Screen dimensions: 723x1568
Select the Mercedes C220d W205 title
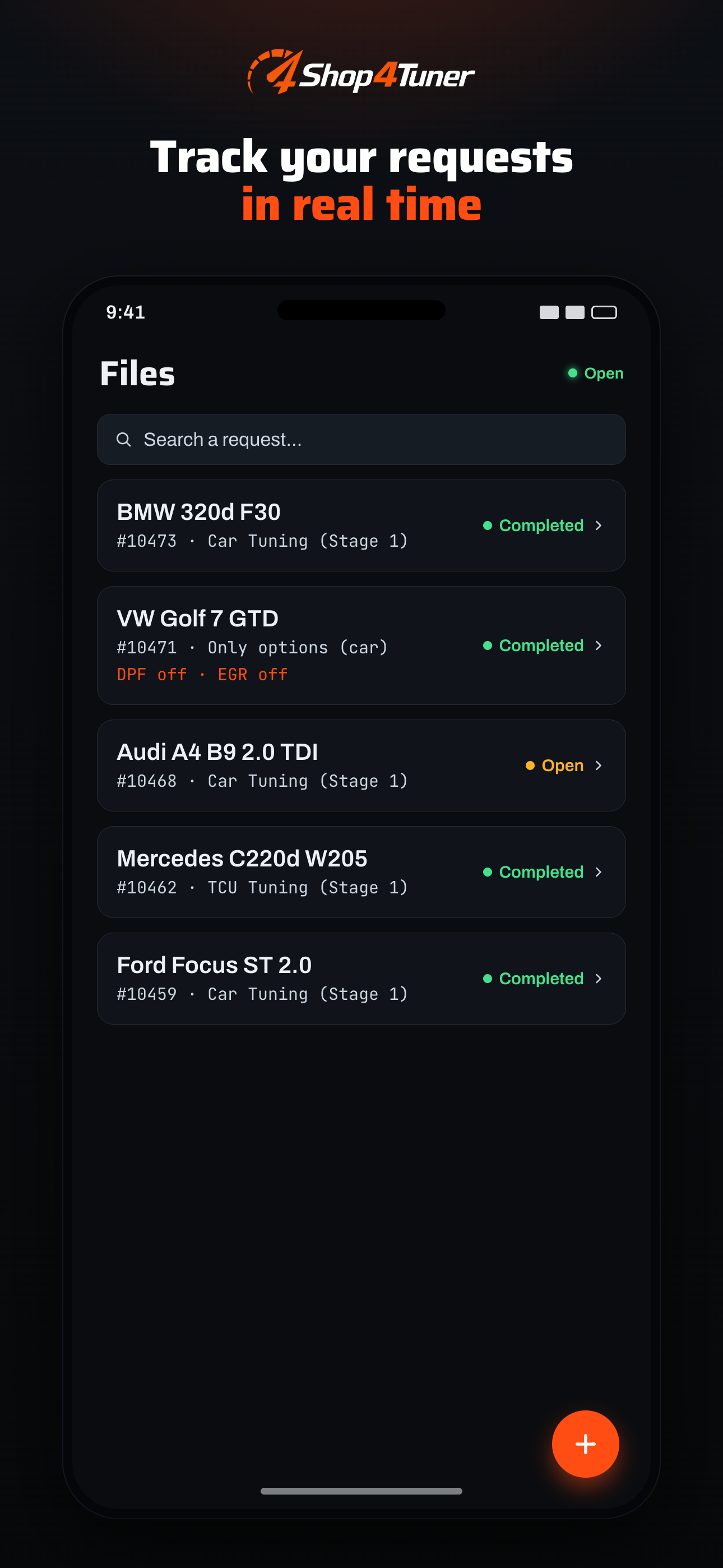tap(242, 858)
